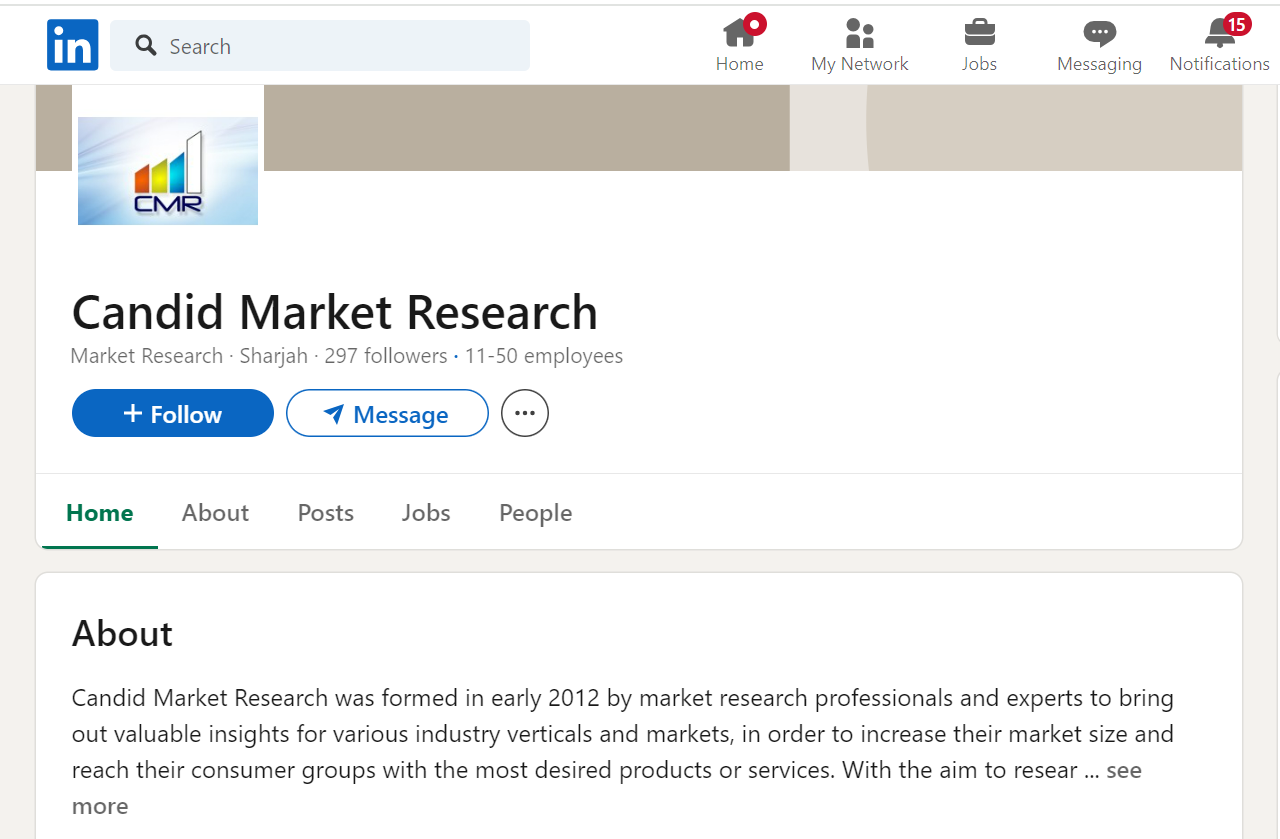1280x839 pixels.
Task: Click the Candid Market Research CMR logo
Action: [168, 170]
